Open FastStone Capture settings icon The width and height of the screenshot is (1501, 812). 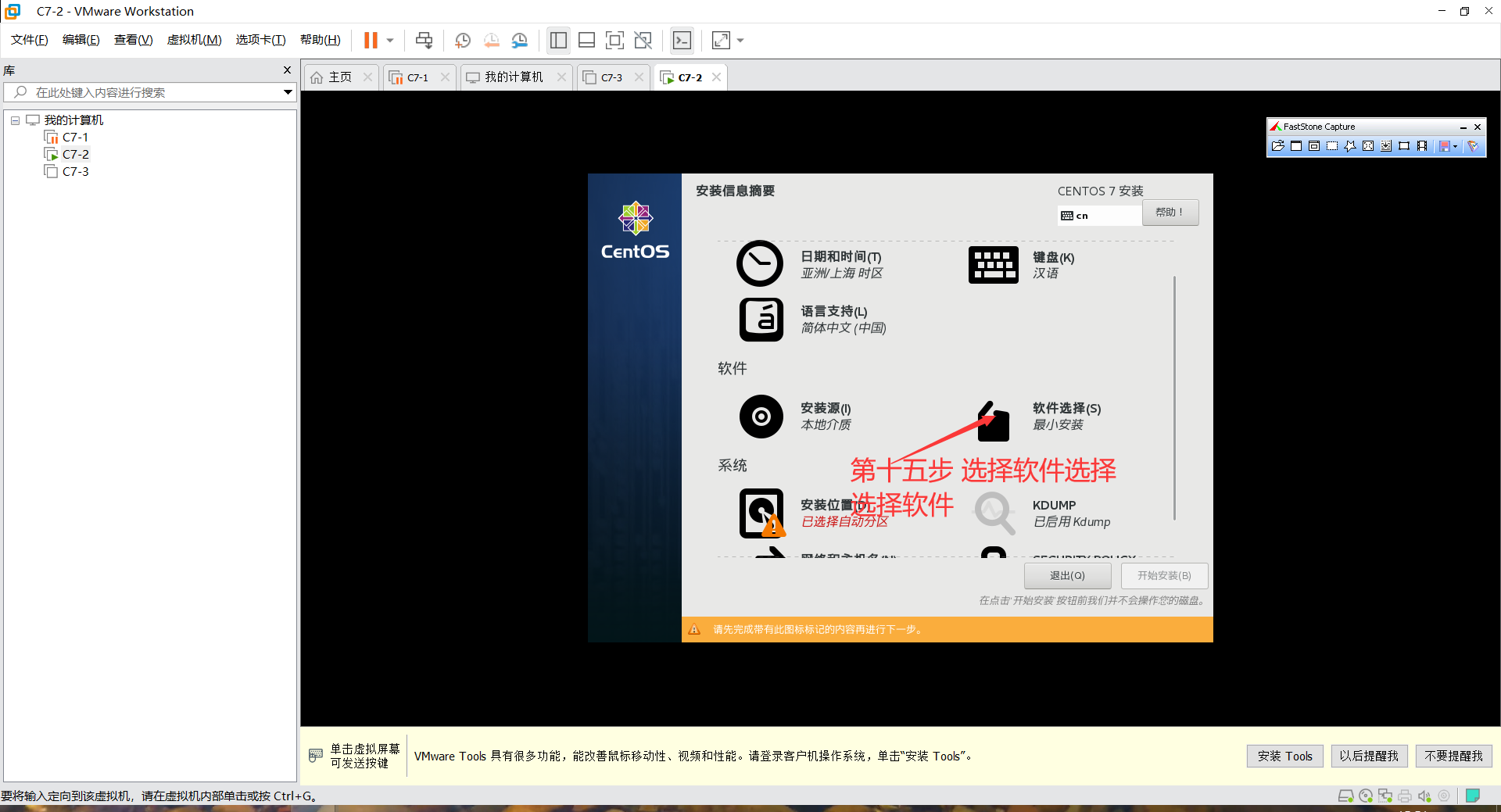pos(1473,146)
